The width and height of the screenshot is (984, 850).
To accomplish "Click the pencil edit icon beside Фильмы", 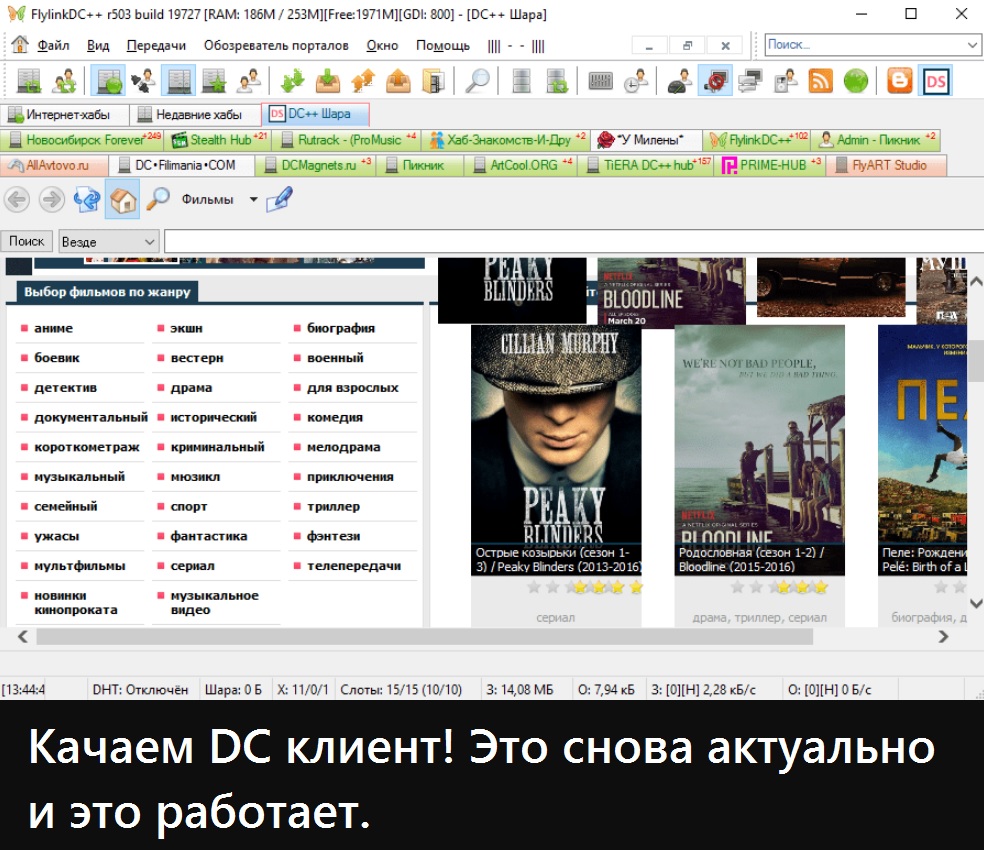I will pos(279,200).
